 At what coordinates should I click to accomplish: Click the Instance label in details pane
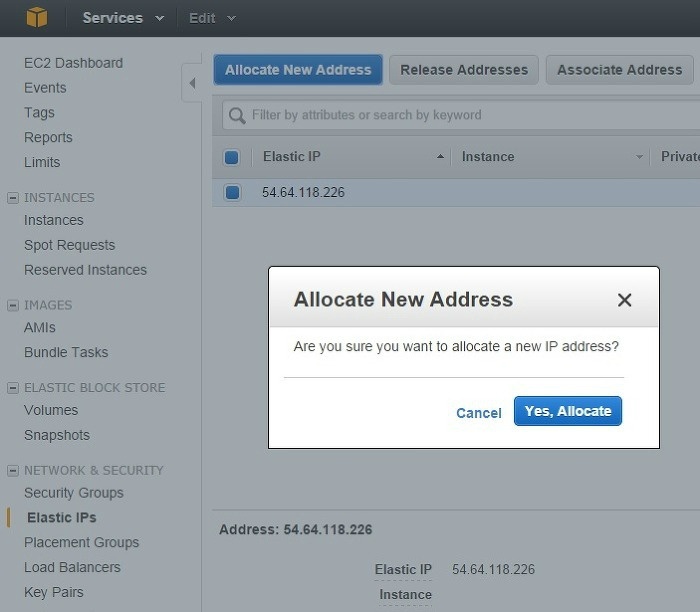coord(405,595)
